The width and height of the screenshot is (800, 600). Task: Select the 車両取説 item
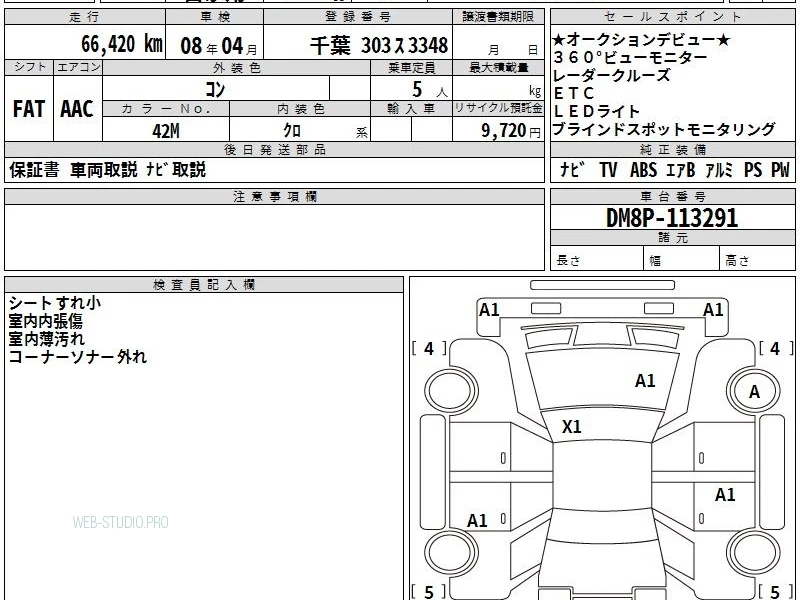click(x=104, y=169)
